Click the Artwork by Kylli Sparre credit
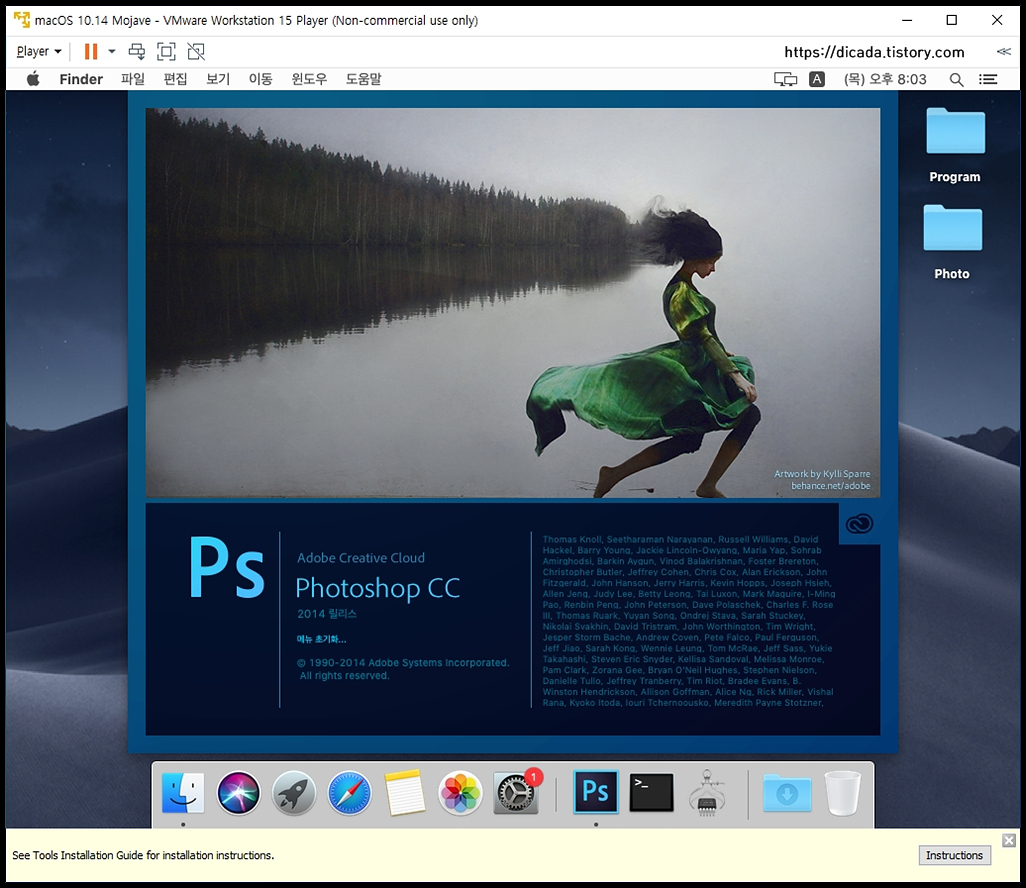The height and width of the screenshot is (888, 1026). (822, 474)
